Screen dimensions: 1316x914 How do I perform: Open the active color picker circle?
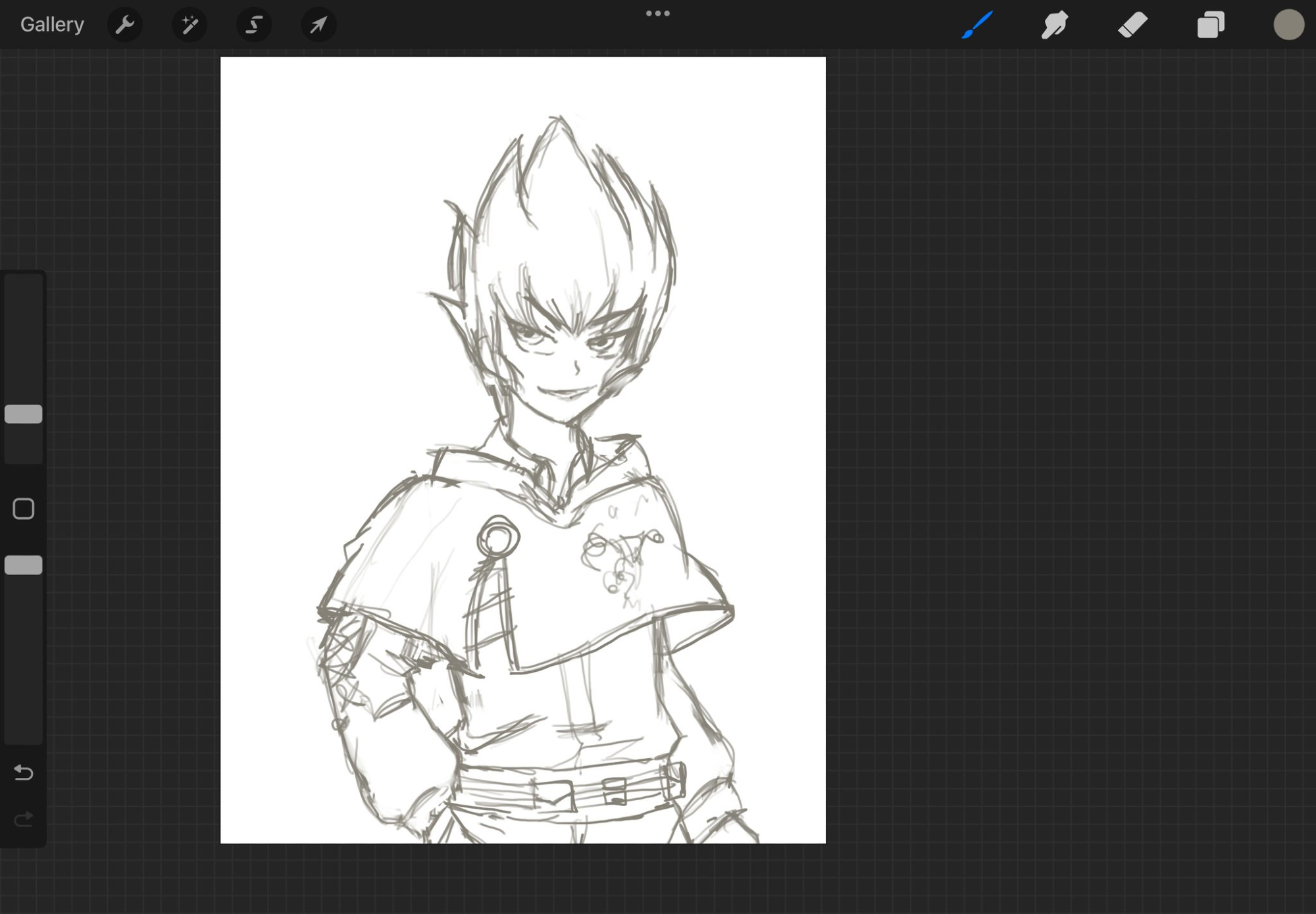coord(1288,25)
